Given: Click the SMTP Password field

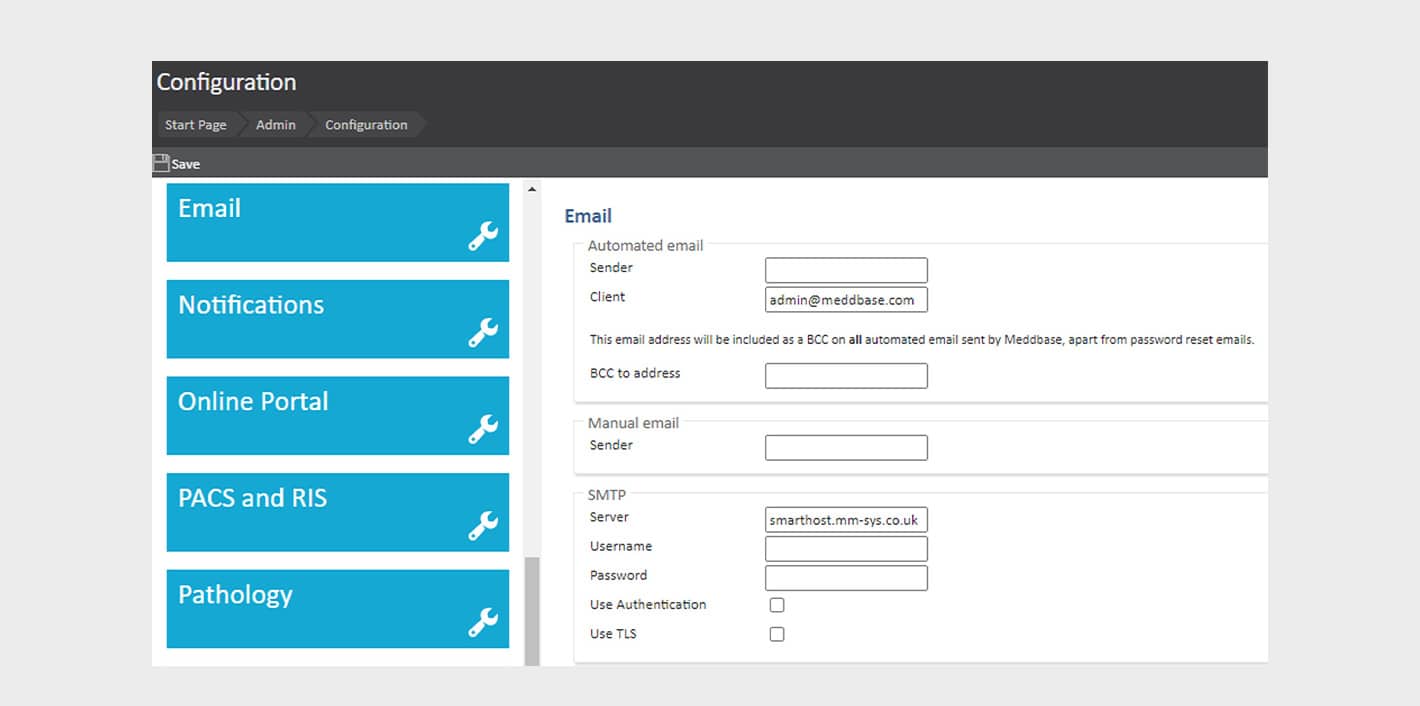Looking at the screenshot, I should (846, 577).
